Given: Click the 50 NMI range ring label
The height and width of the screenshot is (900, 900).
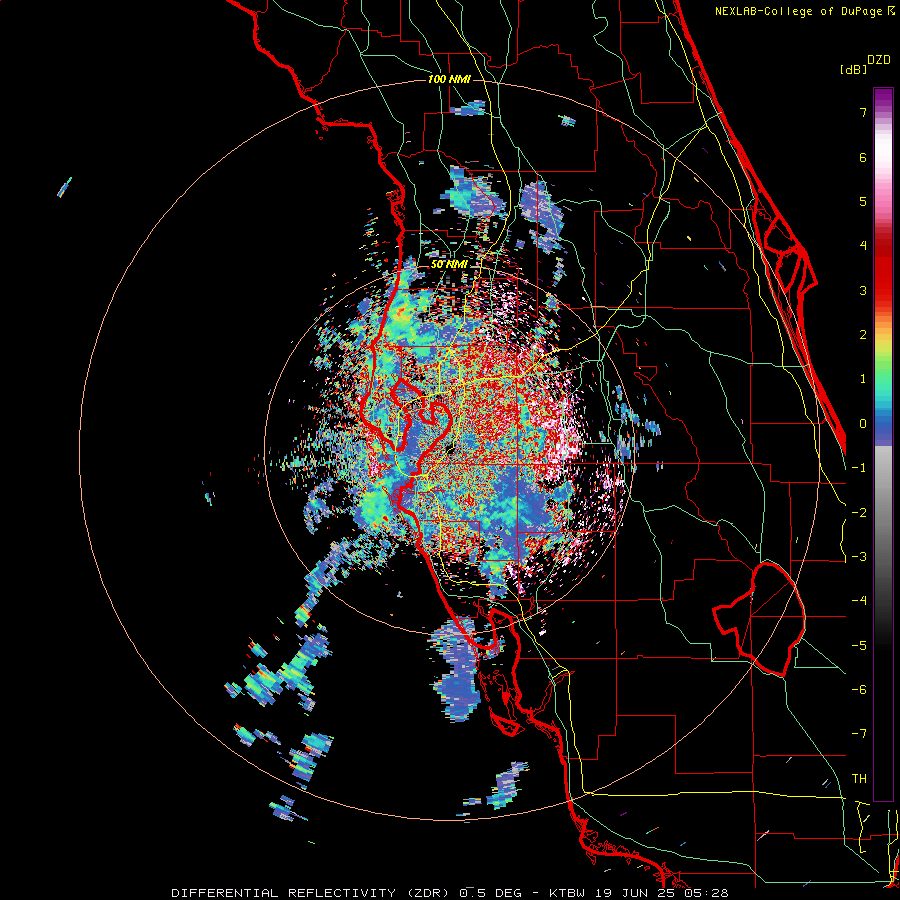Looking at the screenshot, I should pos(449,264).
